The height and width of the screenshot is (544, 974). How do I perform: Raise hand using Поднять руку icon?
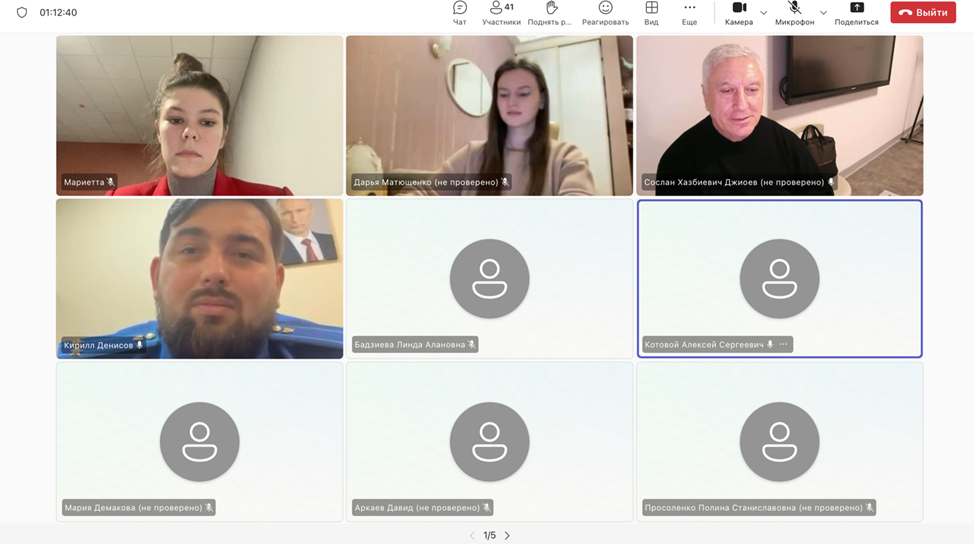click(550, 12)
